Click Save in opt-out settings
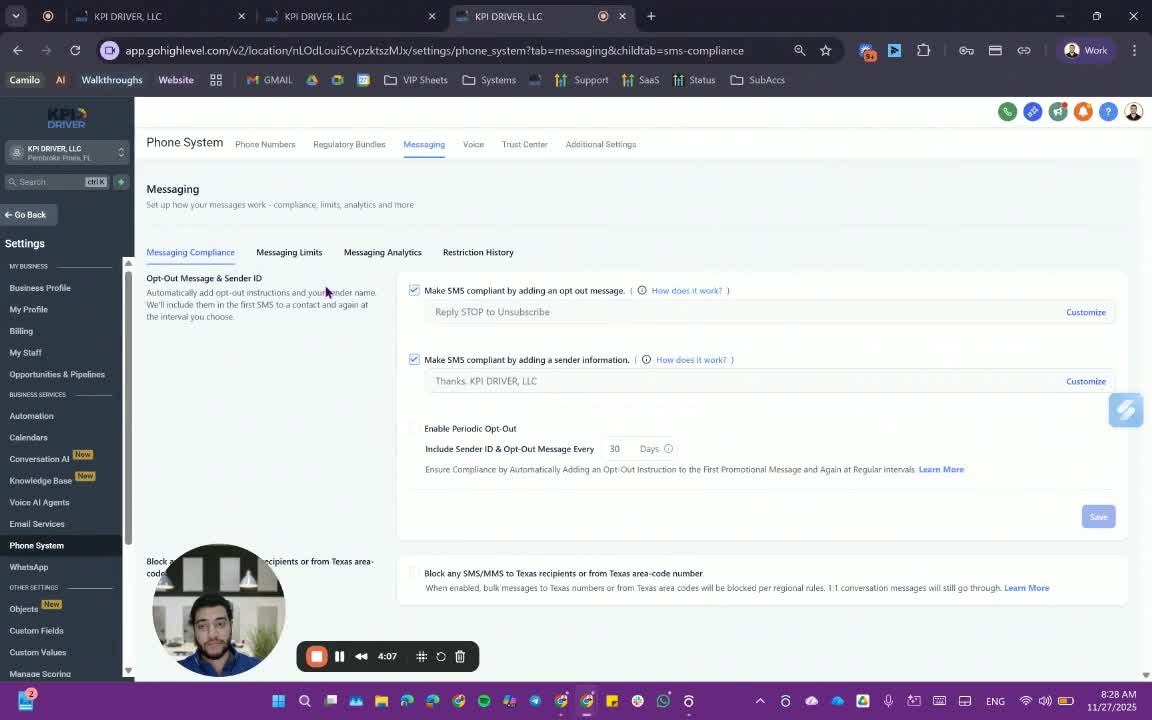The width and height of the screenshot is (1152, 720). (1098, 516)
